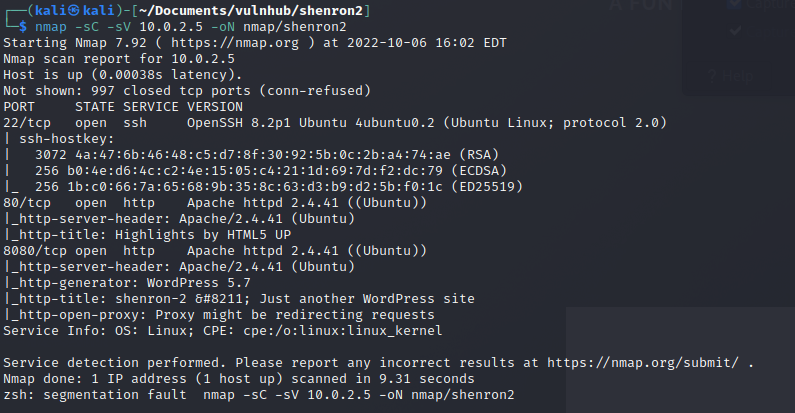Tick the first faint Capture checkbox

click(x=734, y=5)
